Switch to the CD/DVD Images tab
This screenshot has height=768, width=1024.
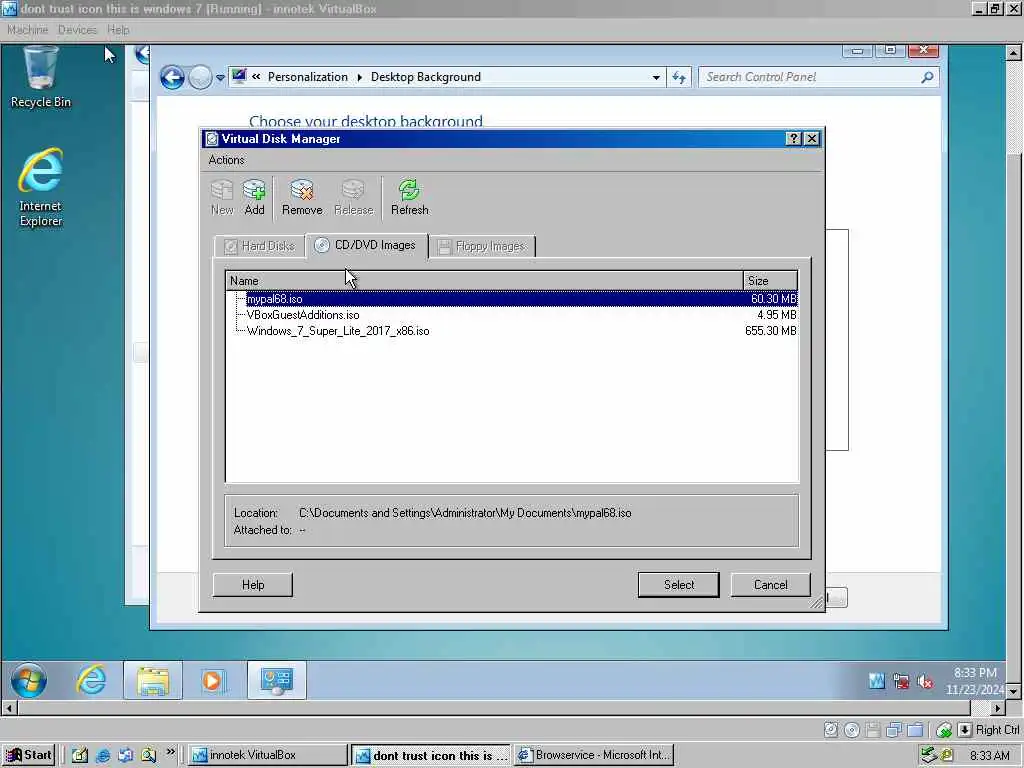click(x=366, y=245)
